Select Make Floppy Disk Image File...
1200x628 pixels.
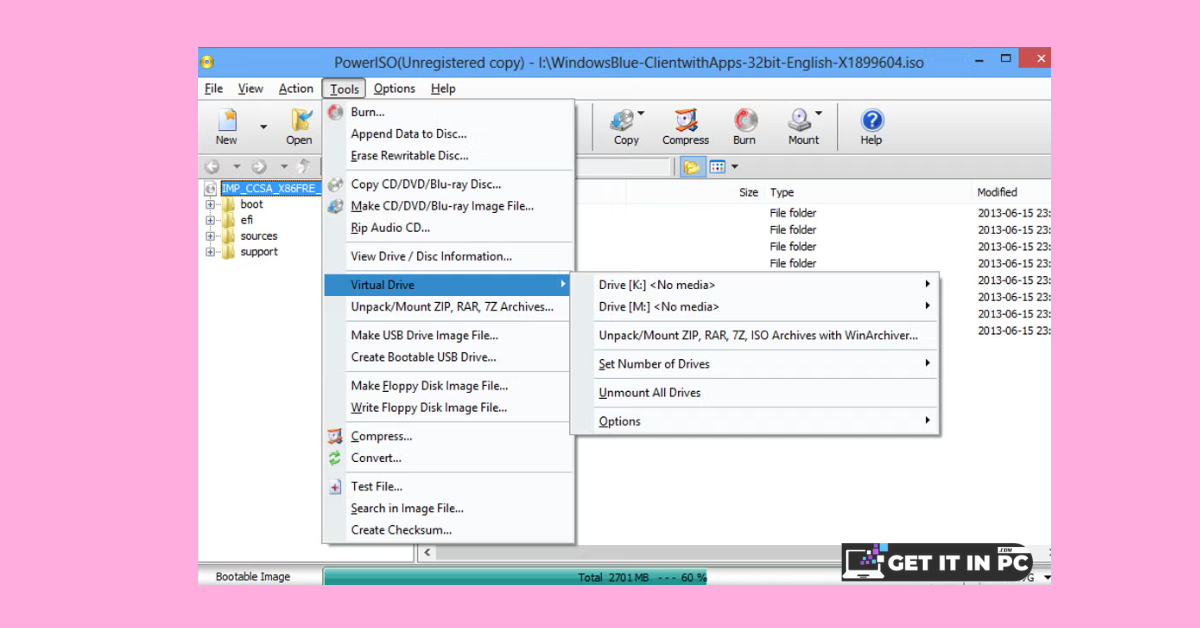(448, 386)
